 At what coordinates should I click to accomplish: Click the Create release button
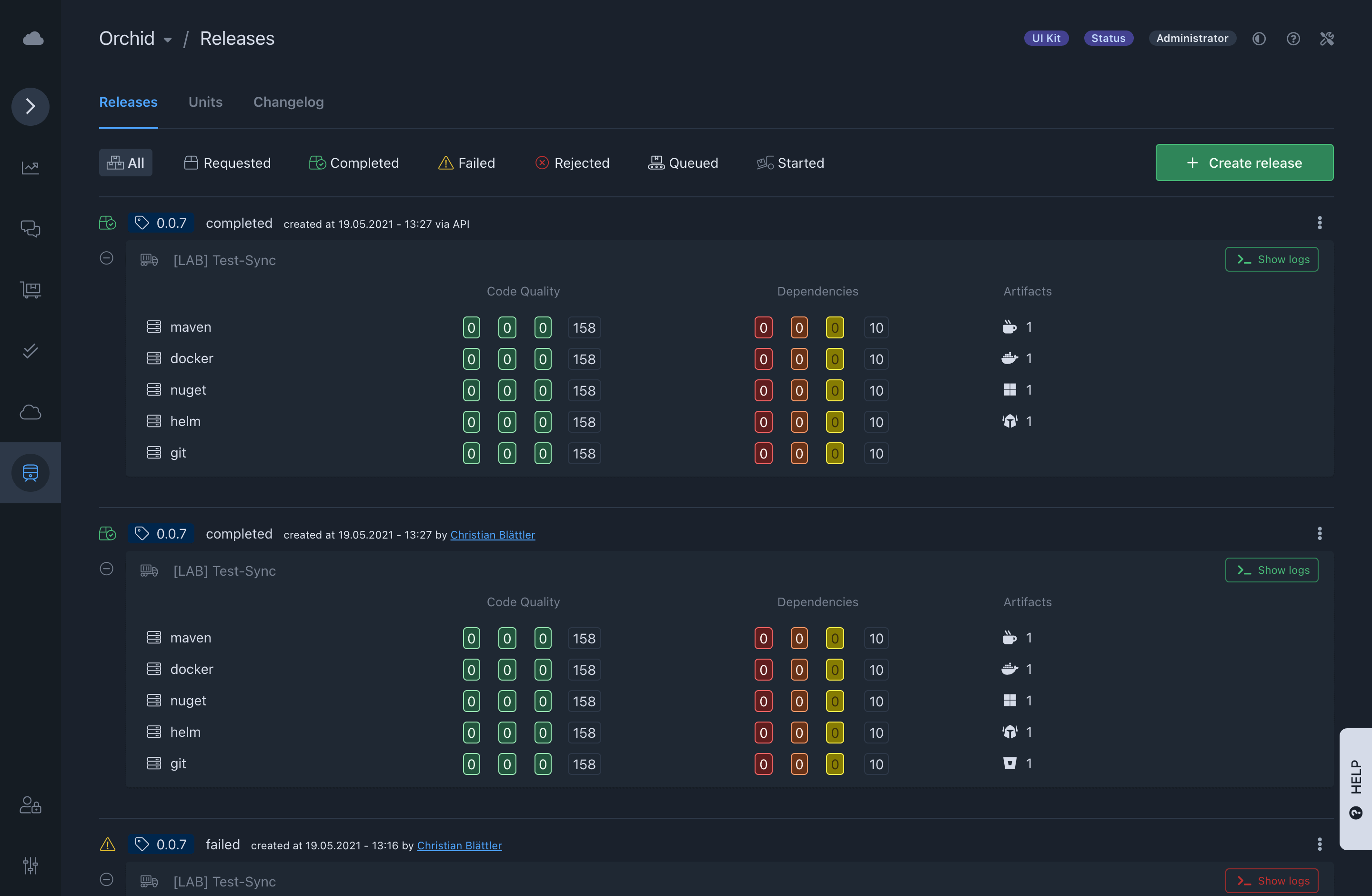pos(1244,163)
